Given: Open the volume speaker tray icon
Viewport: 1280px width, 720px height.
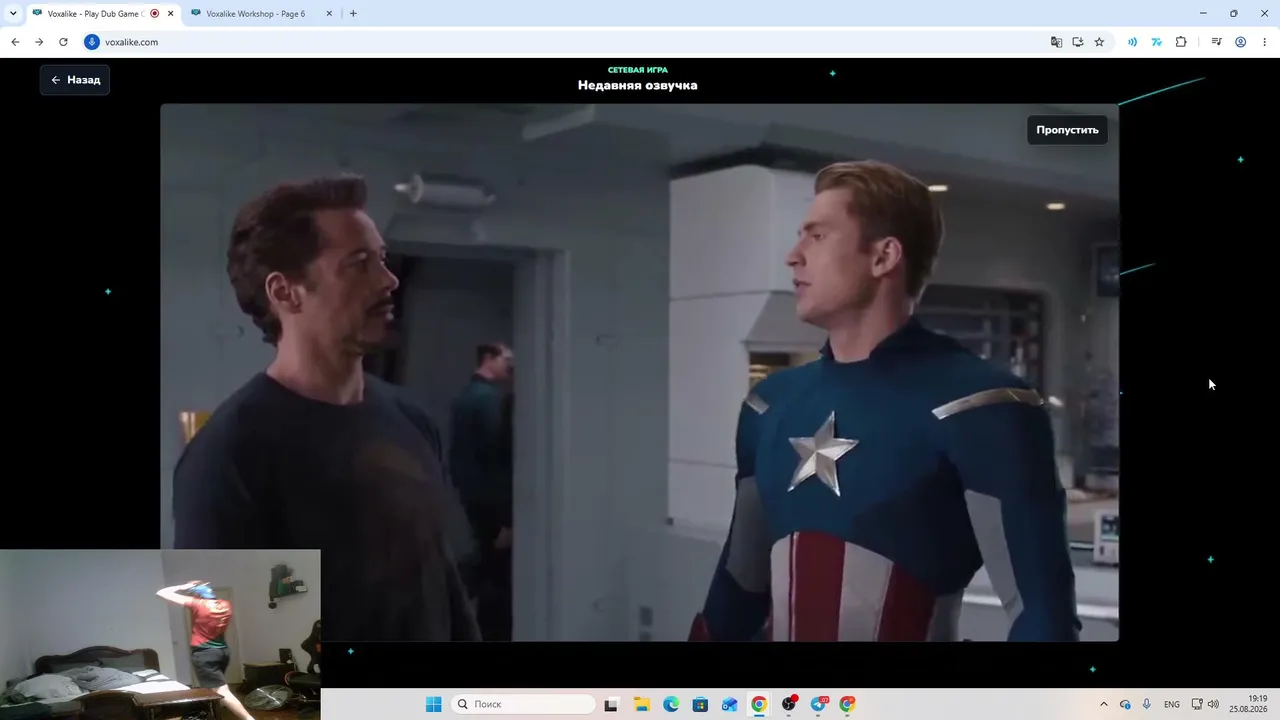Looking at the screenshot, I should (x=1213, y=704).
